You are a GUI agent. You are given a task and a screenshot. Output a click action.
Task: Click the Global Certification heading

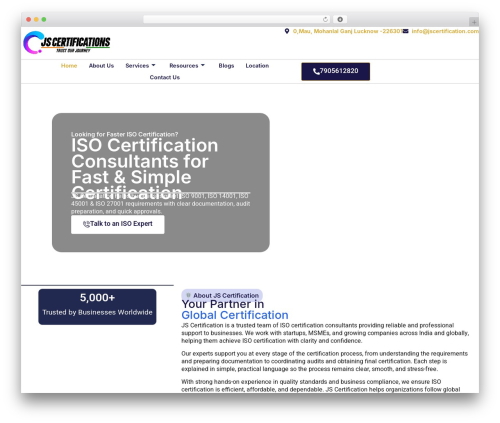coord(235,315)
